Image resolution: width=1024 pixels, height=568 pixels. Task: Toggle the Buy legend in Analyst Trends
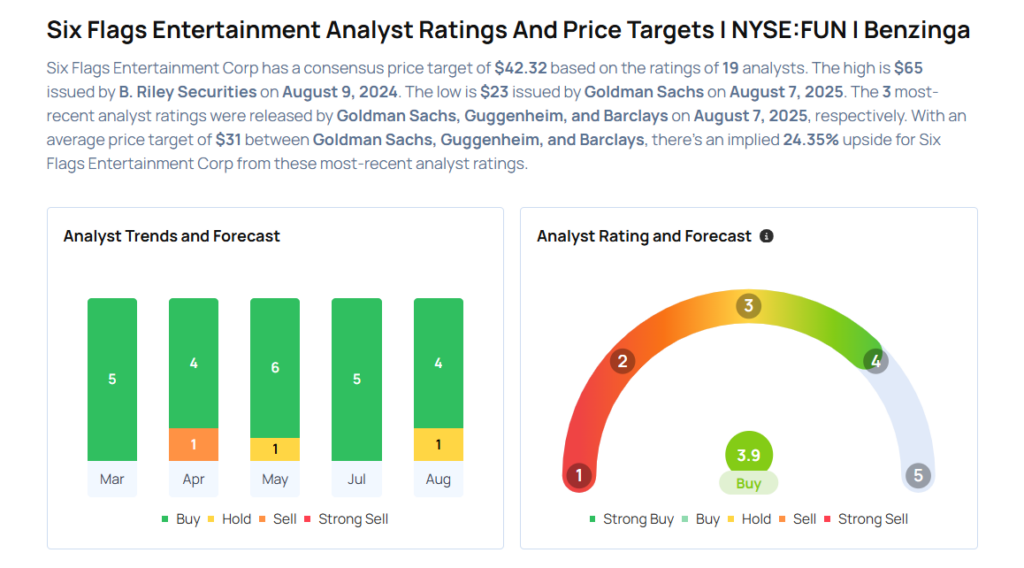point(181,519)
